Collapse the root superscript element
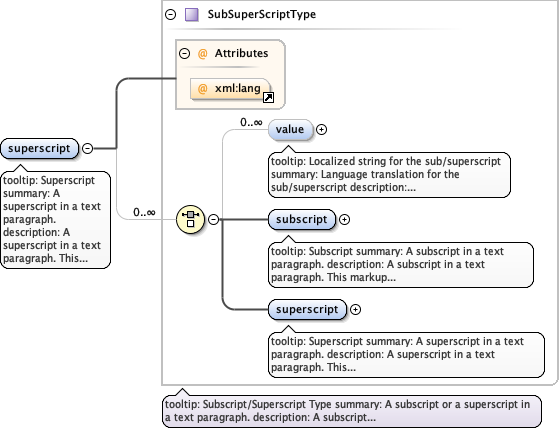Screen dimensions: 560x431 click(88, 148)
